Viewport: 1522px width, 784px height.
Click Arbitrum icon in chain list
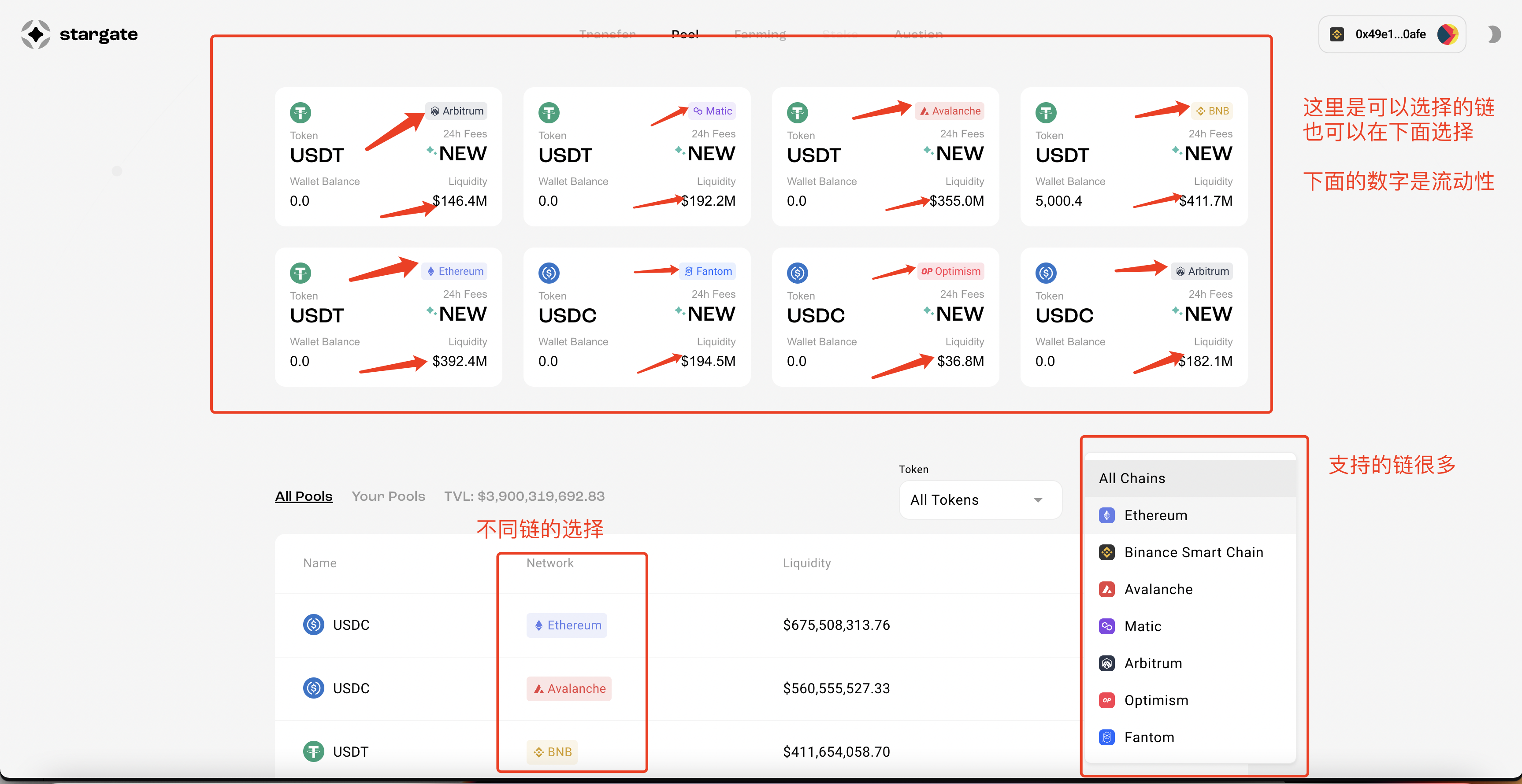pyautogui.click(x=1106, y=664)
